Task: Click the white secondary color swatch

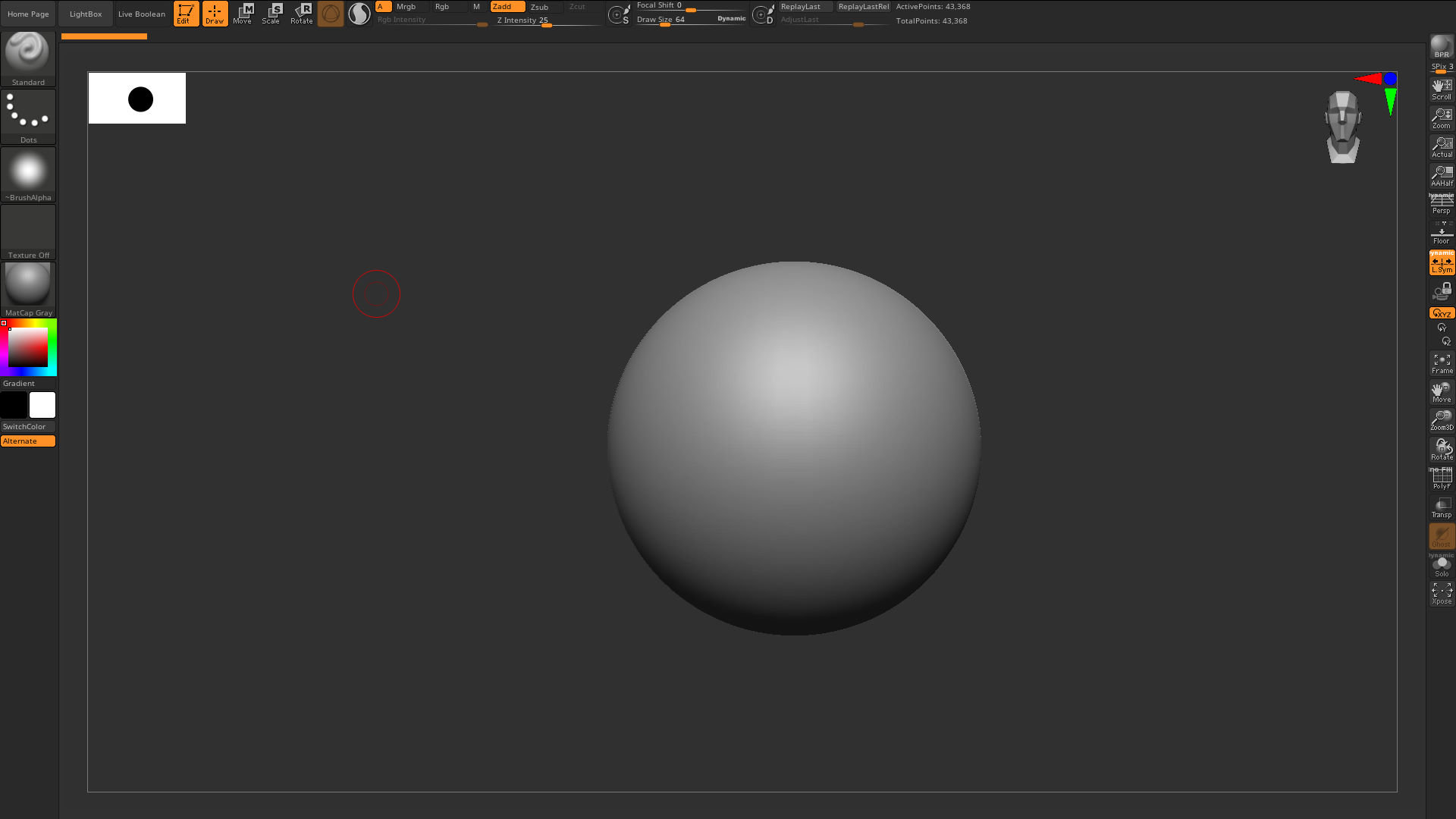Action: click(x=42, y=405)
